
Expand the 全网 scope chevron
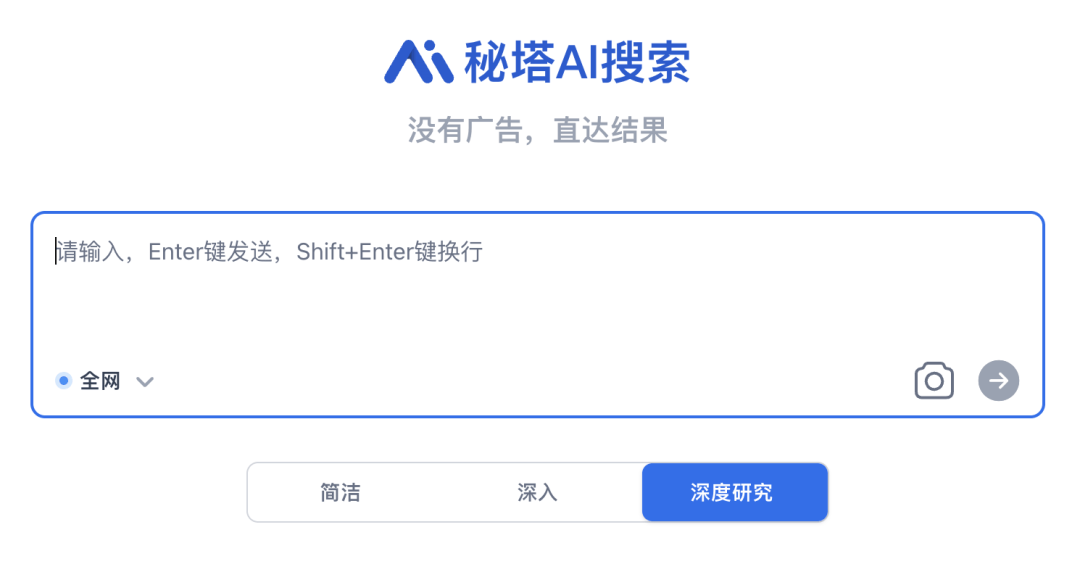[x=145, y=382]
